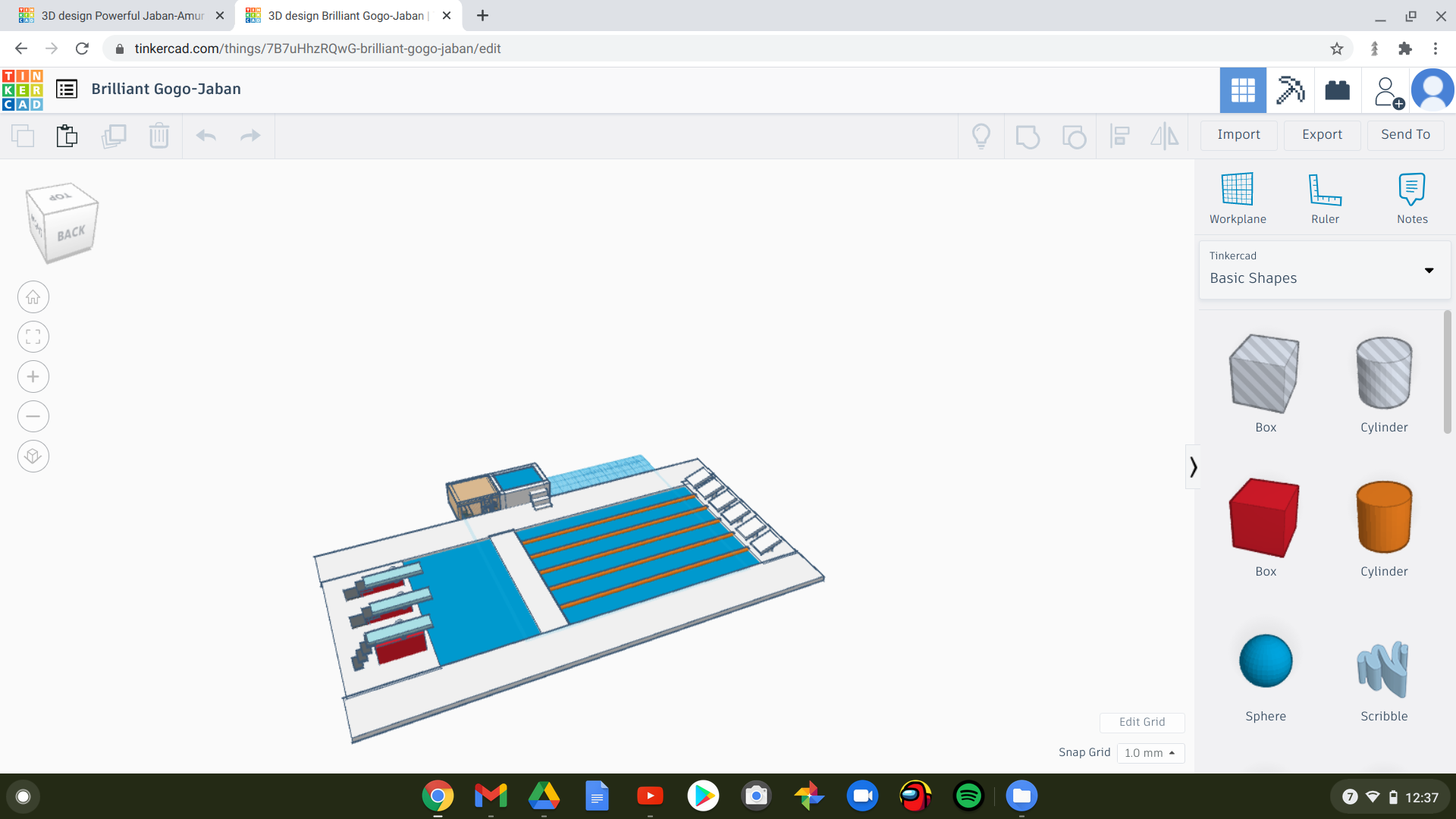Open Gmail from the shelf

point(491,795)
